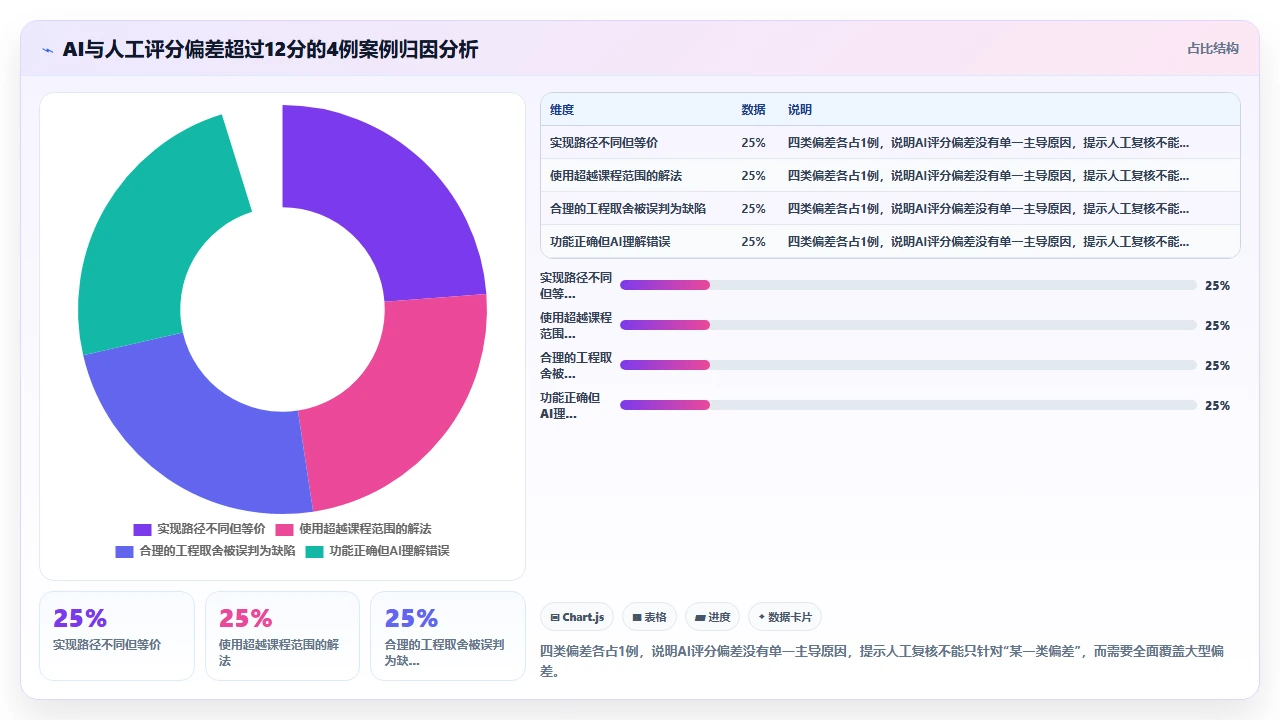Click the 数据卡片 tag chip
Viewport: 1280px width, 720px height.
tap(785, 617)
